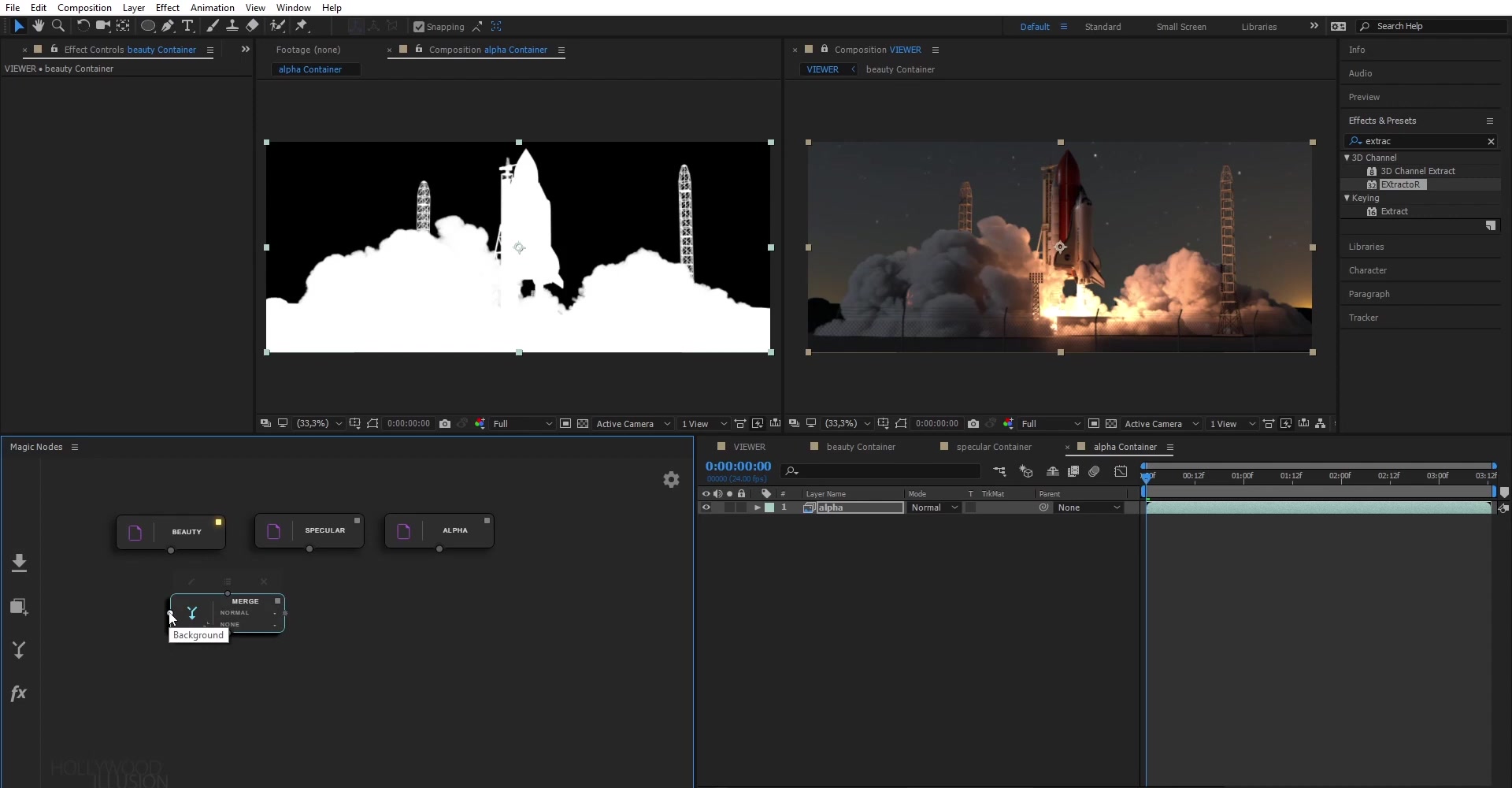Open the alpha layer Normal blend mode dropdown
This screenshot has width=1512, height=788.
click(934, 507)
